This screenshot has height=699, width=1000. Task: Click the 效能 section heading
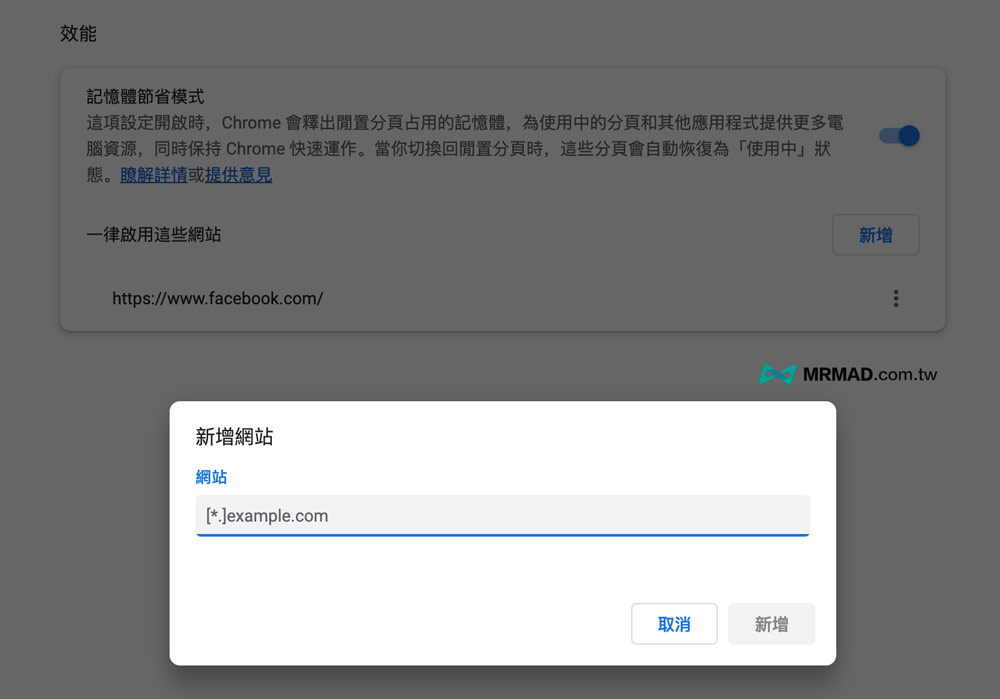(78, 34)
